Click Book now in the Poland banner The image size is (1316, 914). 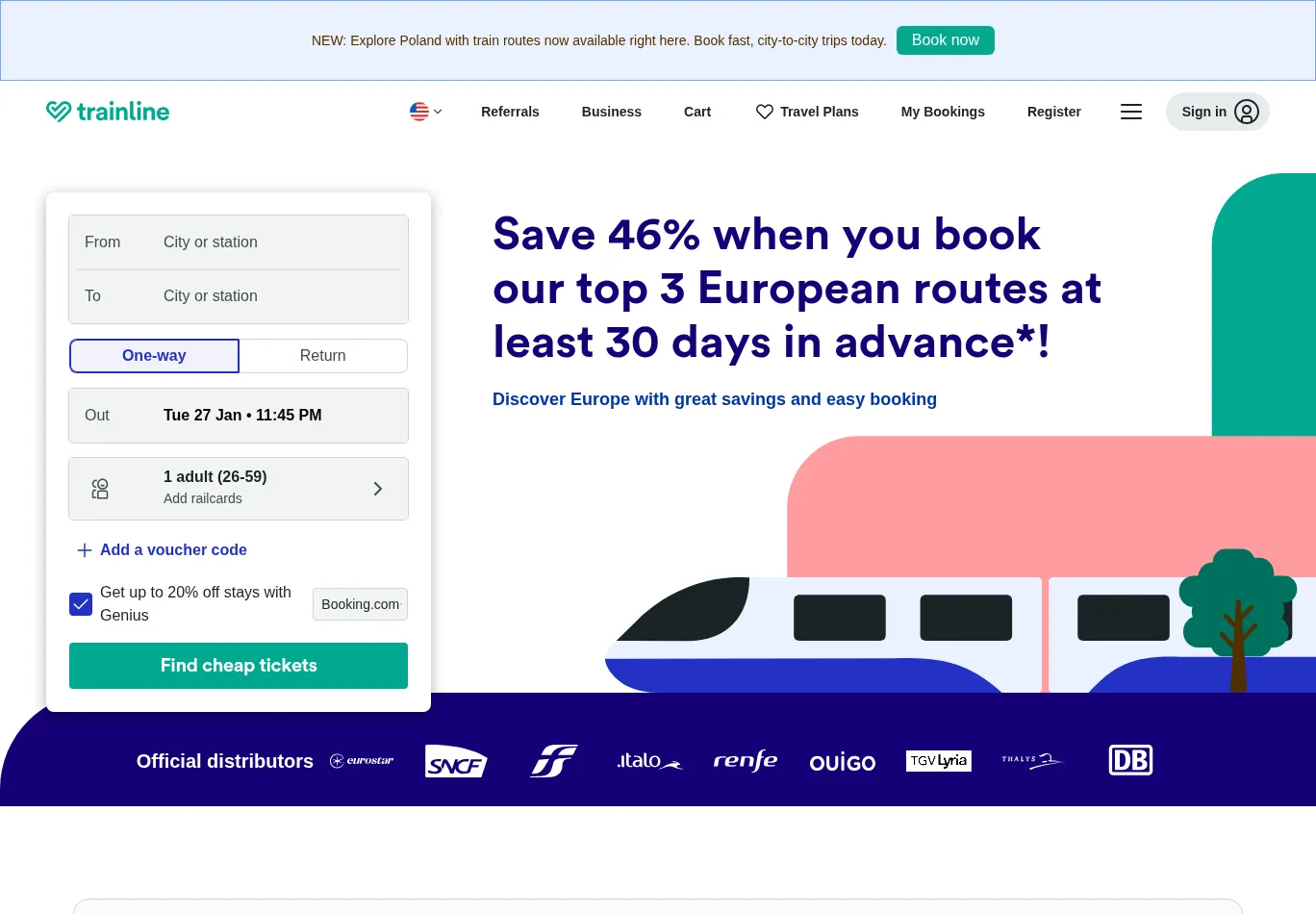pos(945,40)
